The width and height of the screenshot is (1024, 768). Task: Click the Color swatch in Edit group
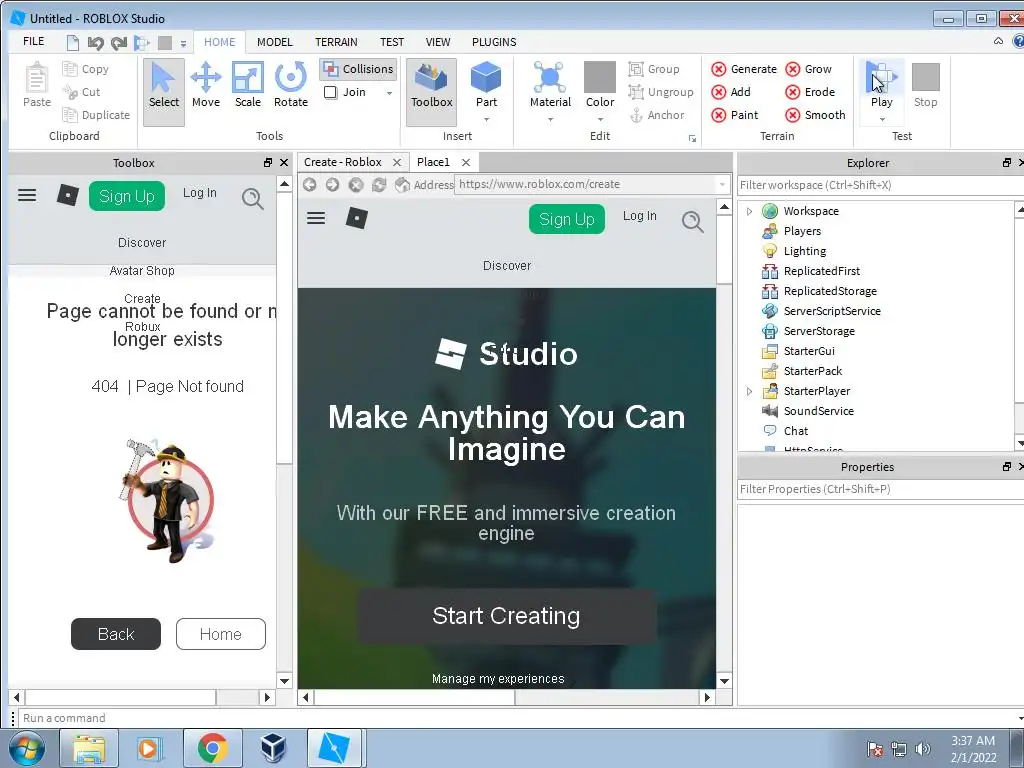tap(600, 77)
